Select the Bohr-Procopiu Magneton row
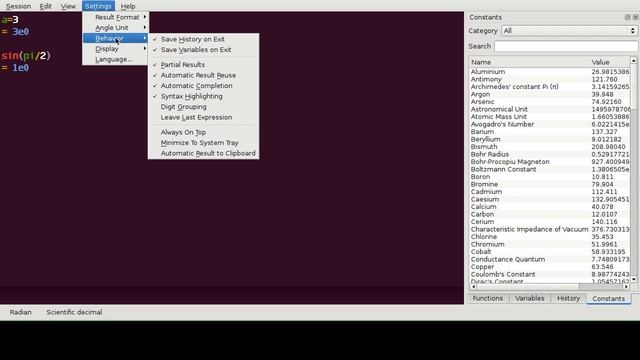The image size is (640, 360). (550, 162)
